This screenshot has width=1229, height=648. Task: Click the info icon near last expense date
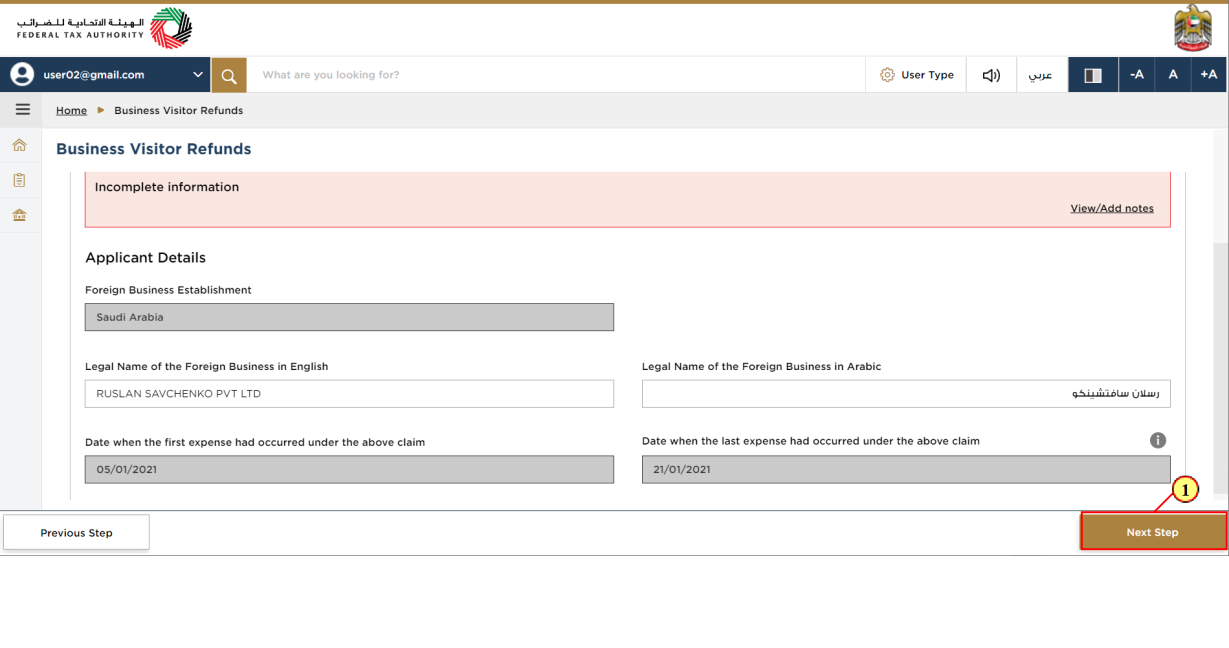click(x=1158, y=440)
